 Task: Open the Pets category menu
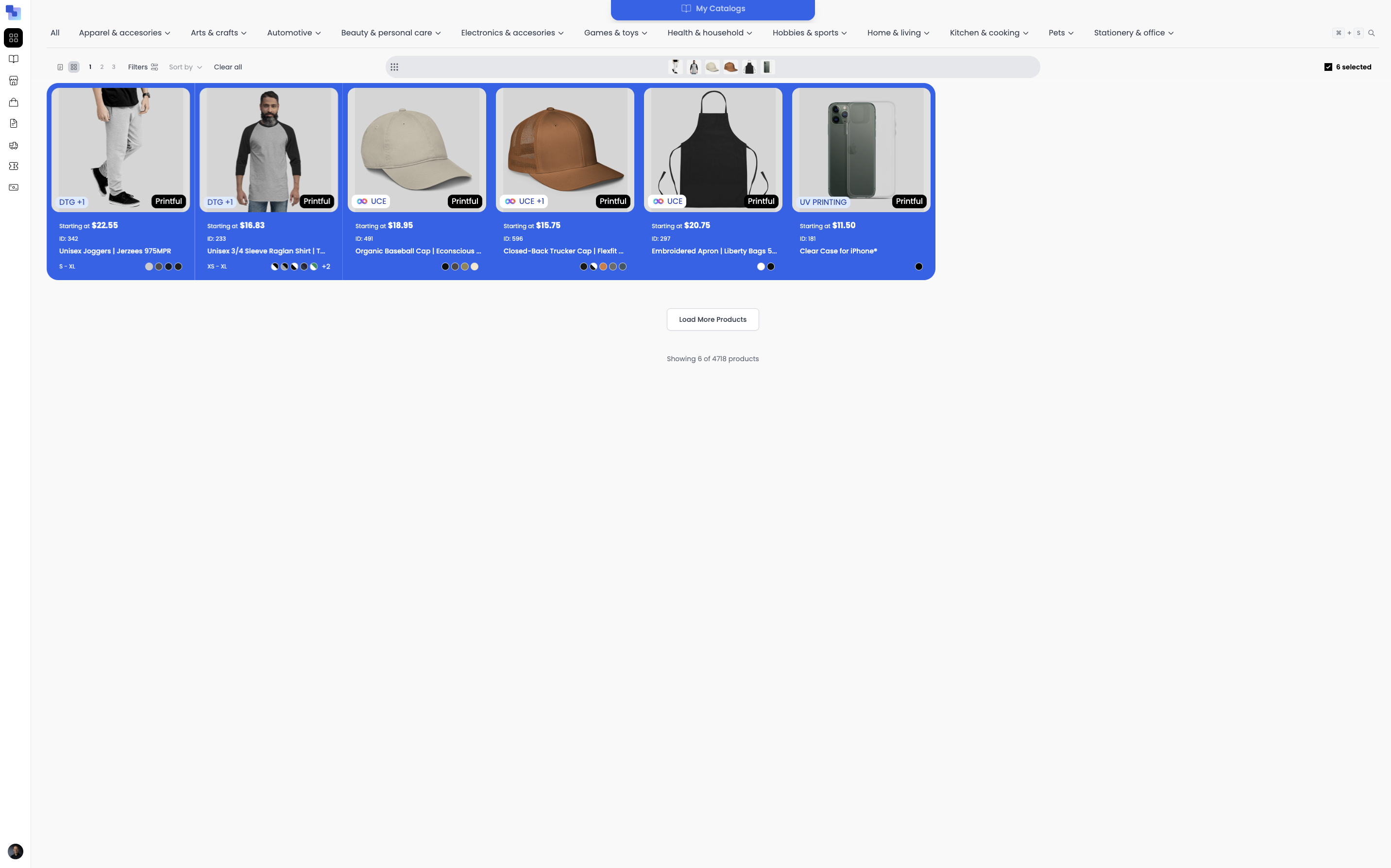click(x=1060, y=33)
